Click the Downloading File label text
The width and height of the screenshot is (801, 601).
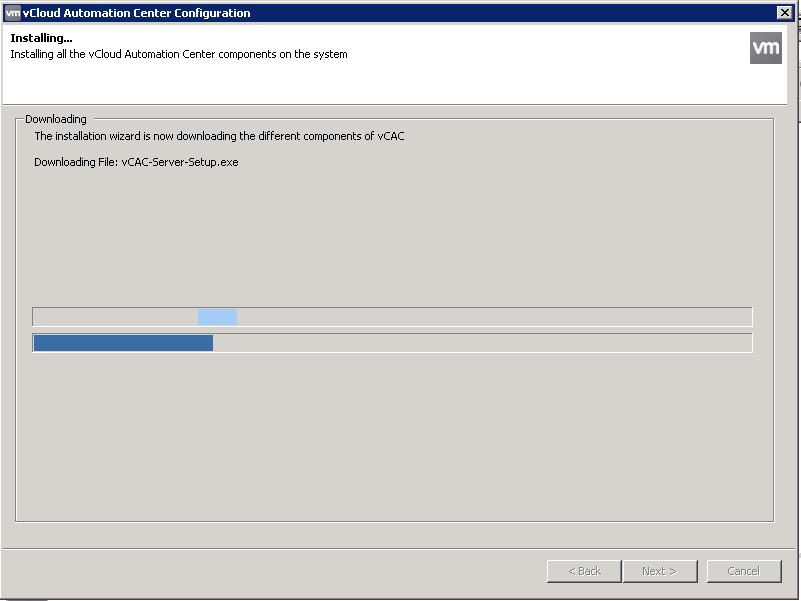click(x=76, y=162)
